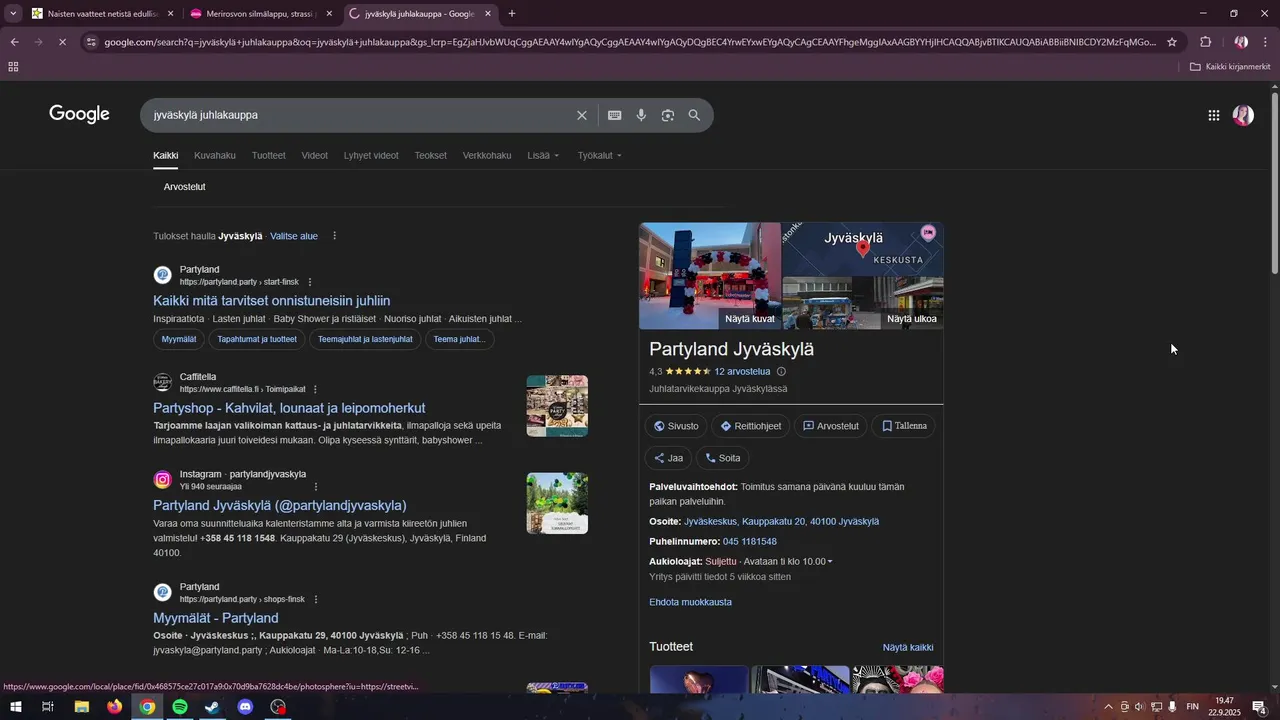This screenshot has width=1280, height=720.
Task: Get Reittiohjeet directions to Partyland
Action: [751, 426]
